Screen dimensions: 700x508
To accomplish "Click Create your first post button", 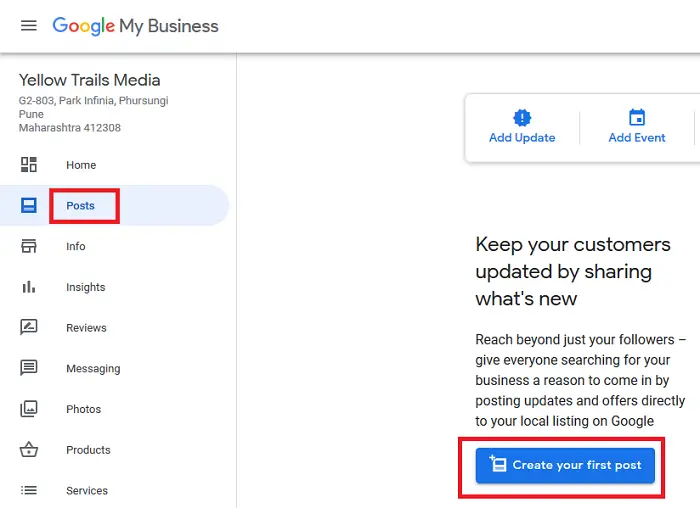I will (x=565, y=465).
